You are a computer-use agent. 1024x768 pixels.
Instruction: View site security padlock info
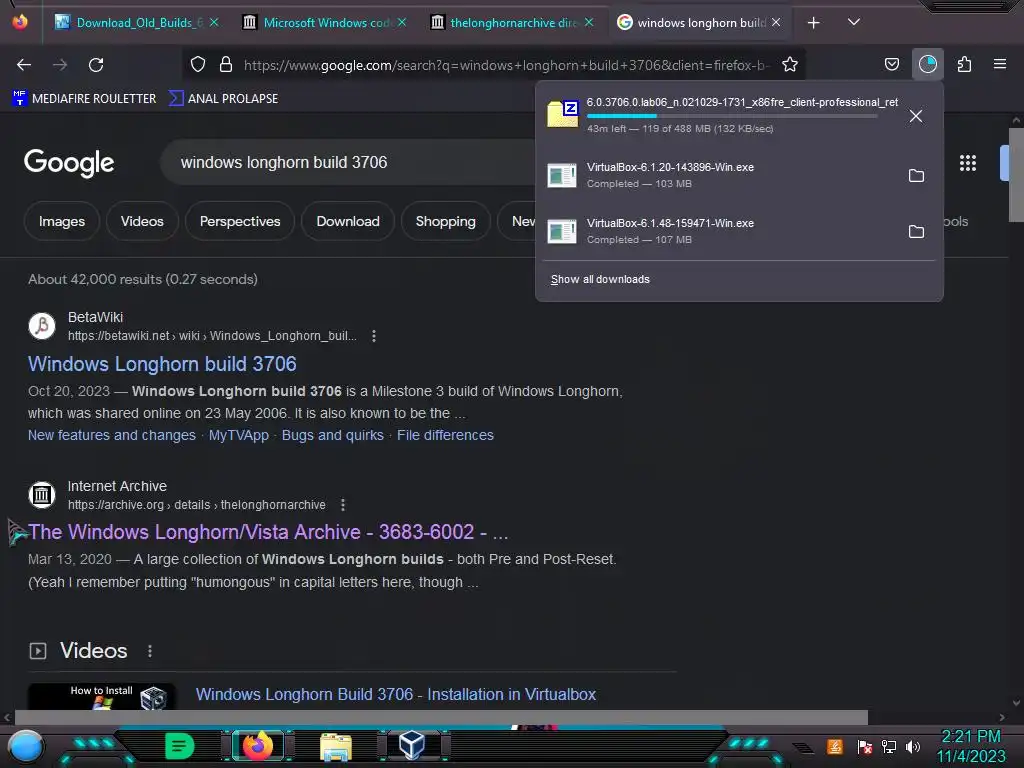226,65
